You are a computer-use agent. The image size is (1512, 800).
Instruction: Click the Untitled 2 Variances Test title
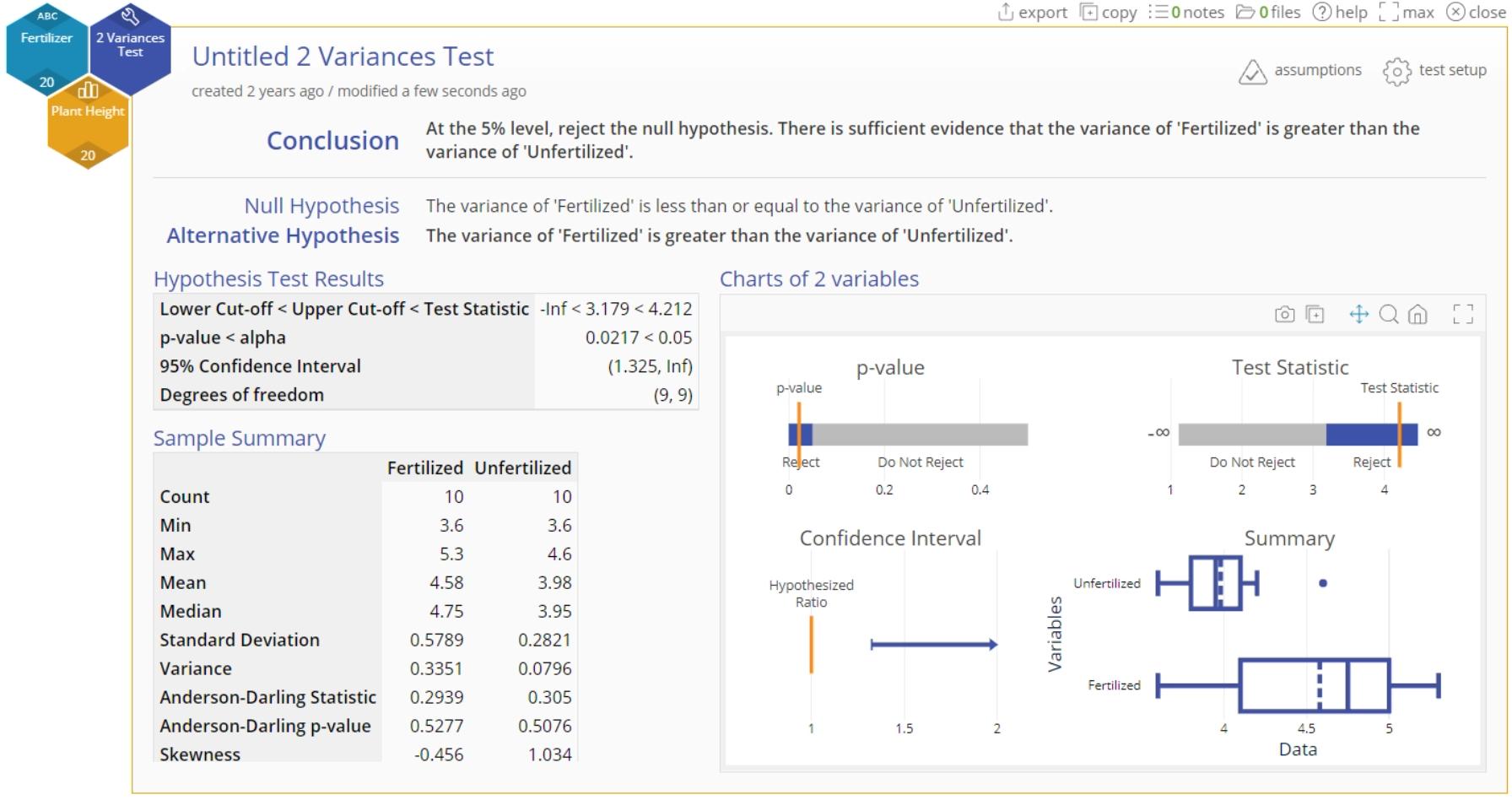pyautogui.click(x=343, y=57)
